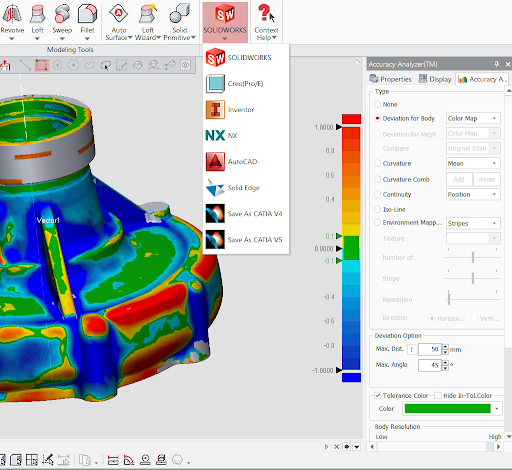Click the green tolerance color swatch
This screenshot has height=470, width=512.
(447, 409)
